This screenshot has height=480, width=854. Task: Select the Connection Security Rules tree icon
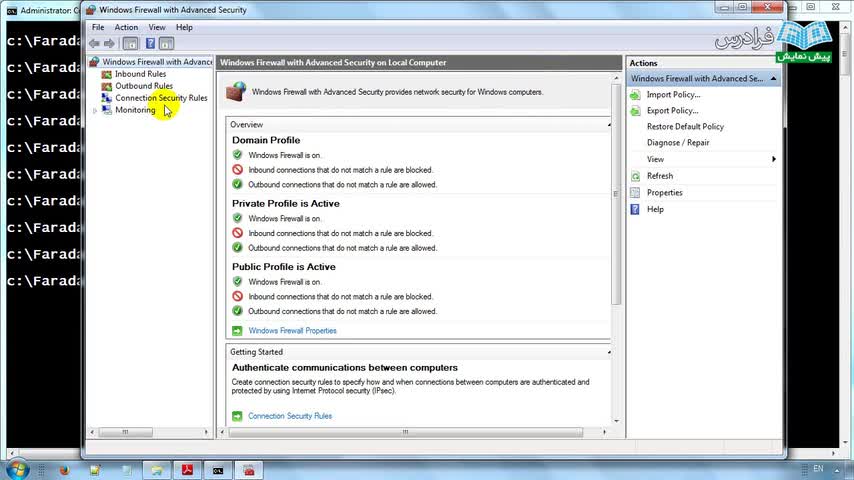107,98
